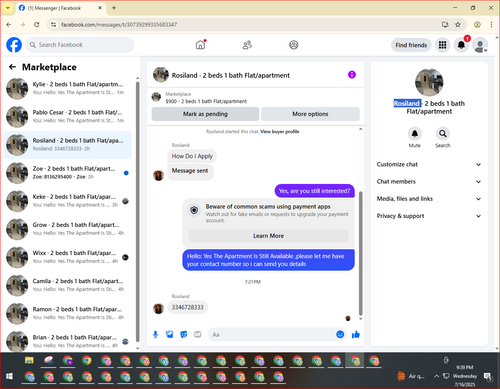This screenshot has height=389, width=500.
Task: Click More options button
Action: [310, 114]
